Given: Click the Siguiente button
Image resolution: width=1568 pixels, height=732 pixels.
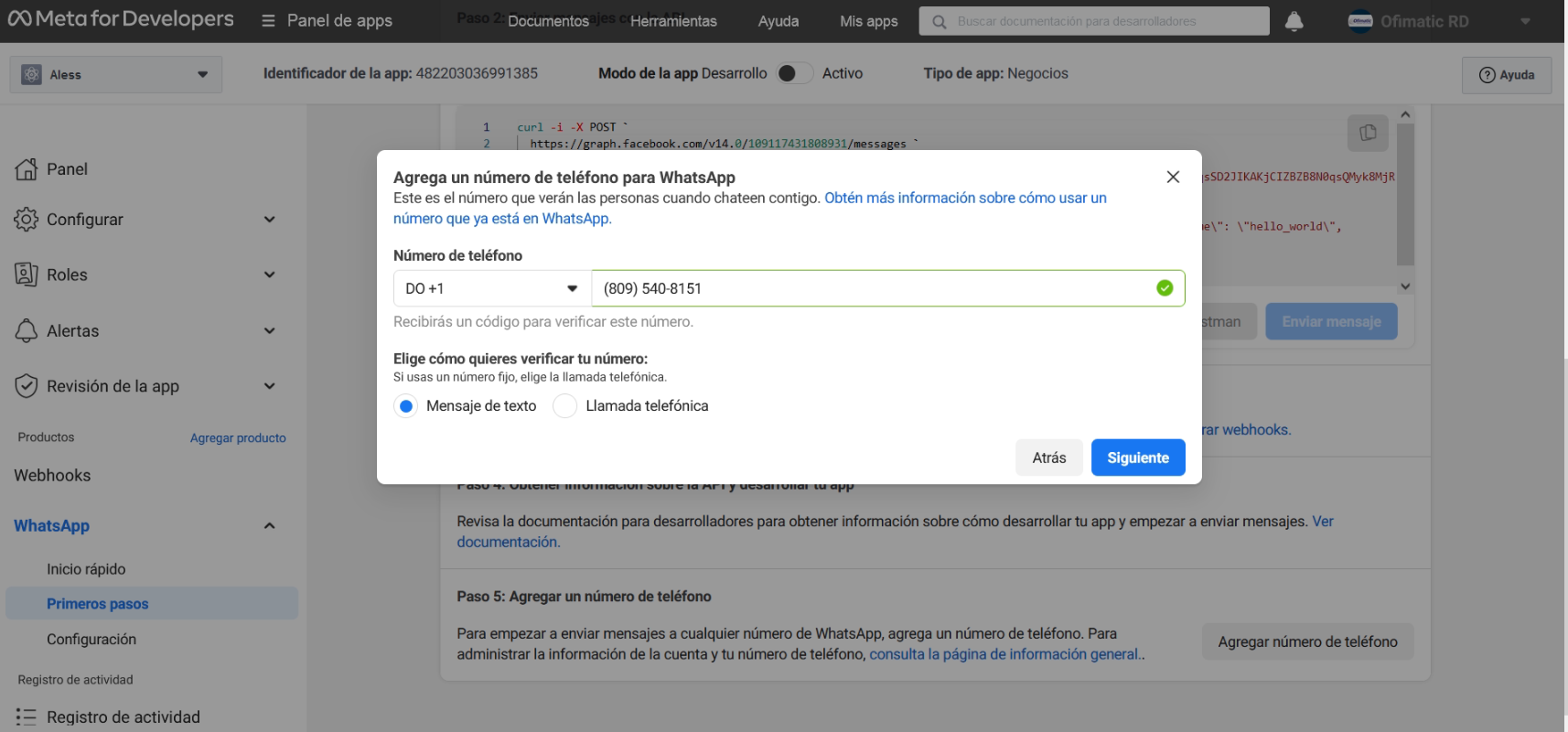Looking at the screenshot, I should coord(1137,457).
